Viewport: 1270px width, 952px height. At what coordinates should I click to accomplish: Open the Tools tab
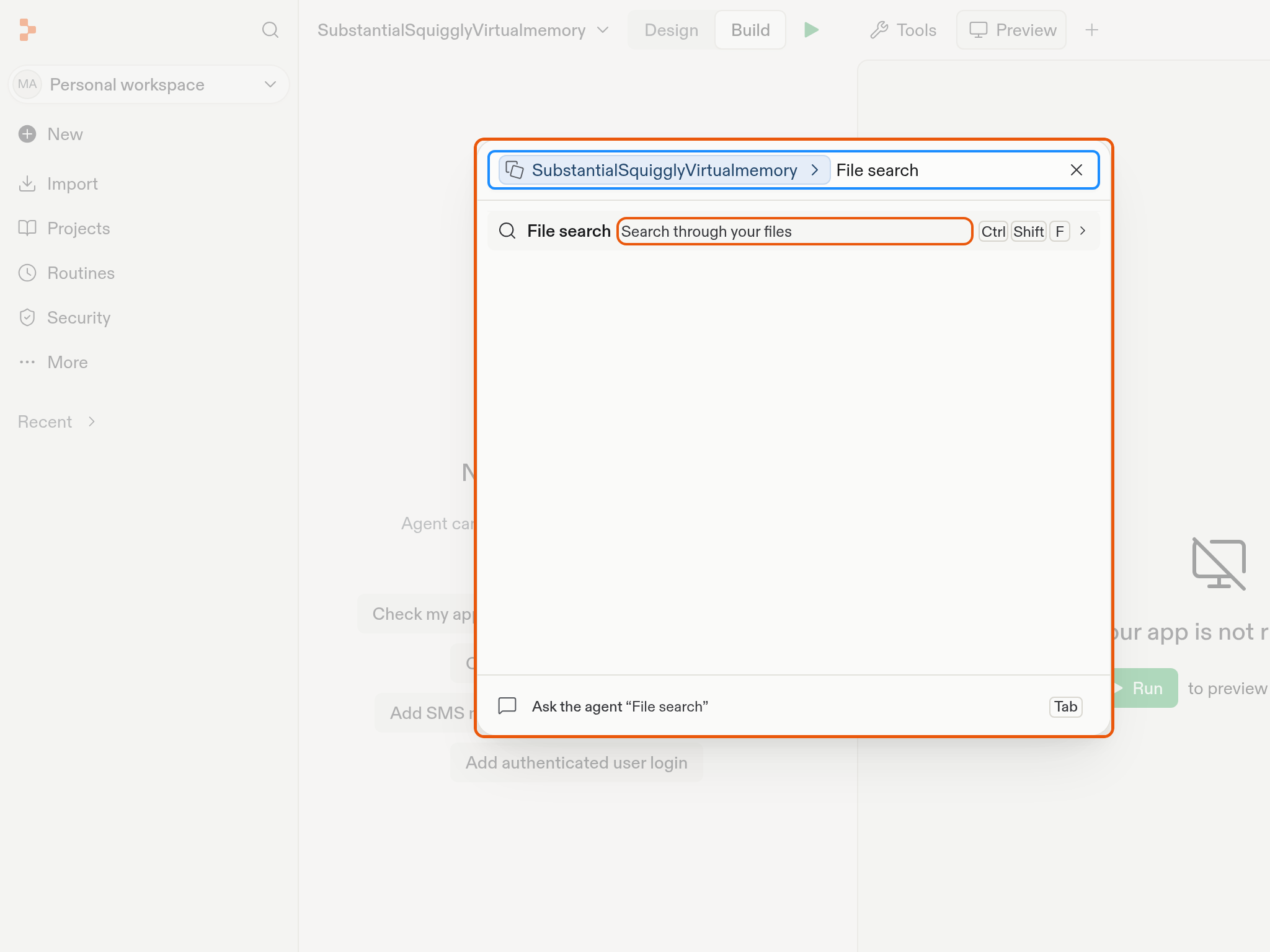(x=903, y=30)
